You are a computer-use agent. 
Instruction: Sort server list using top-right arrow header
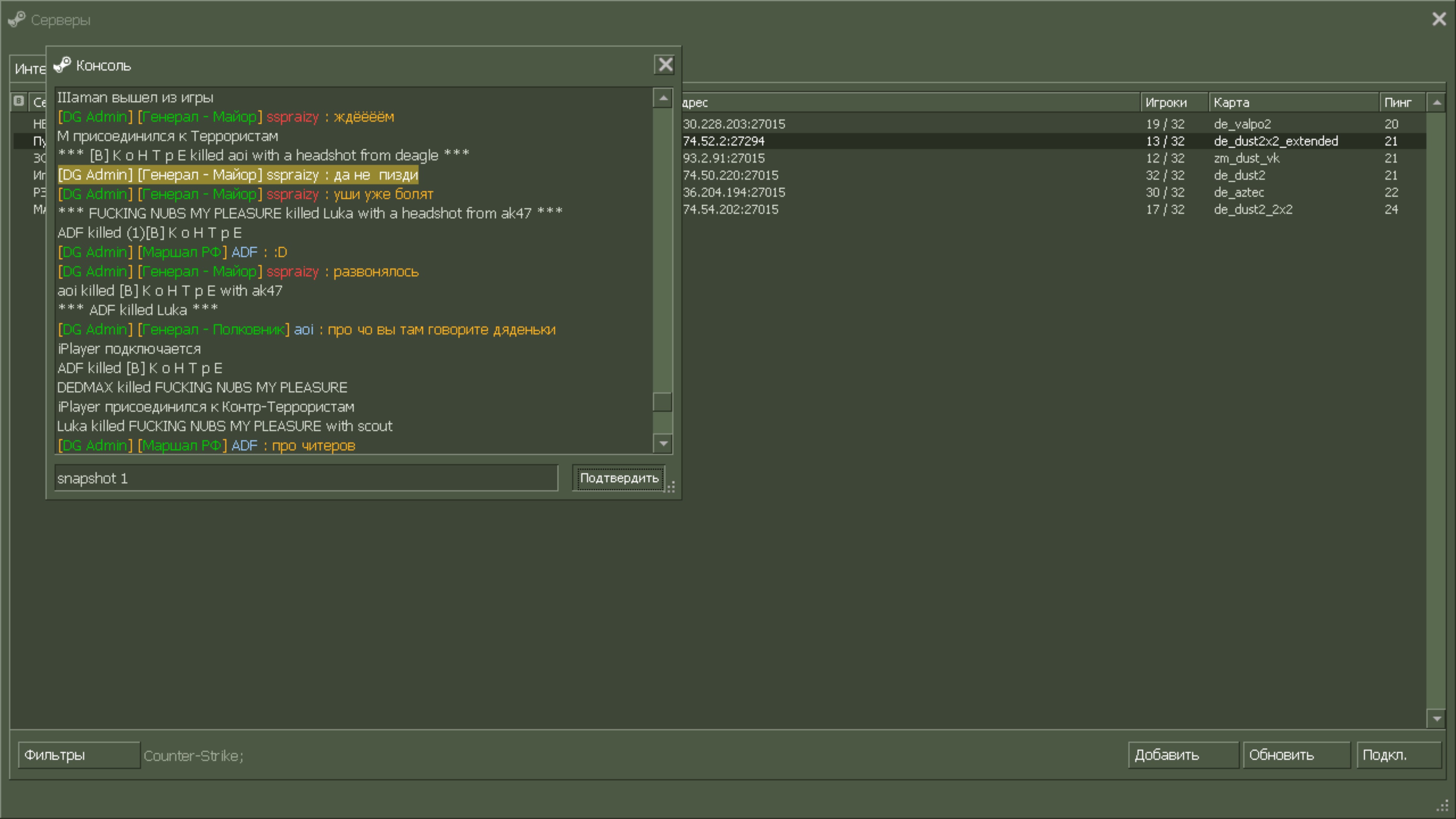pyautogui.click(x=1436, y=102)
